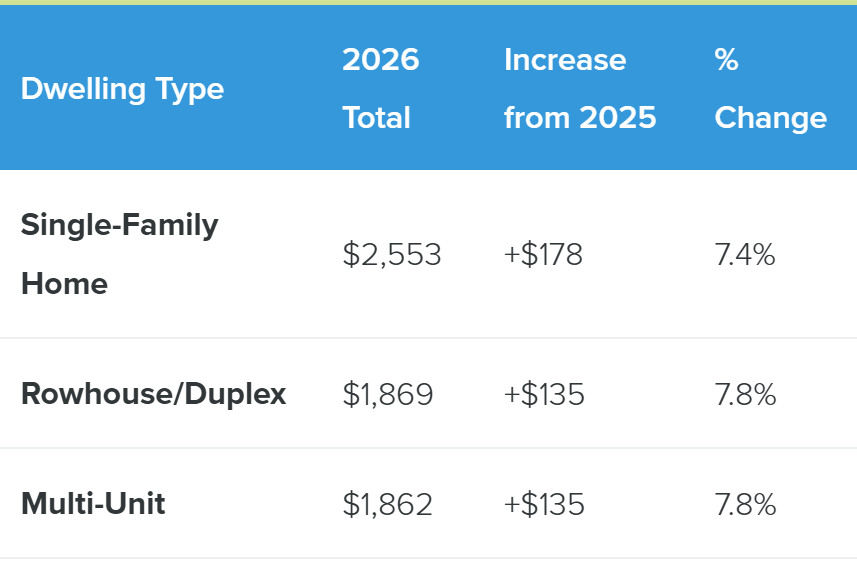Click the +$135 increase in Multi-Unit row
The height and width of the screenshot is (570, 857).
point(544,505)
